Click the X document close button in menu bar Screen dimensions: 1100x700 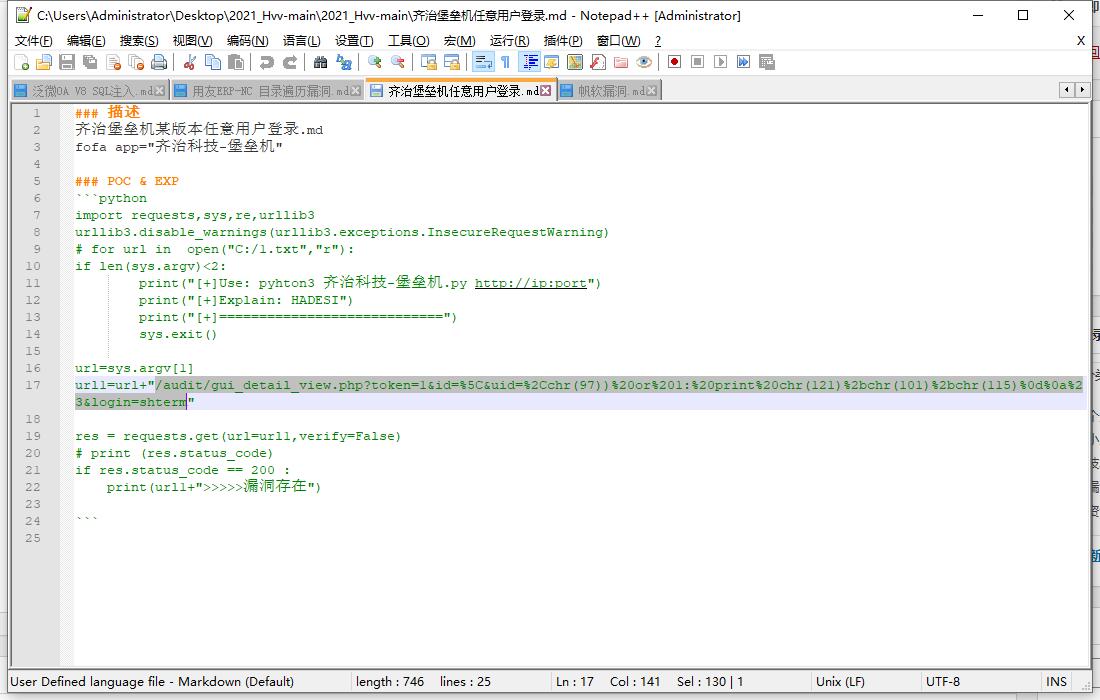tap(1081, 41)
